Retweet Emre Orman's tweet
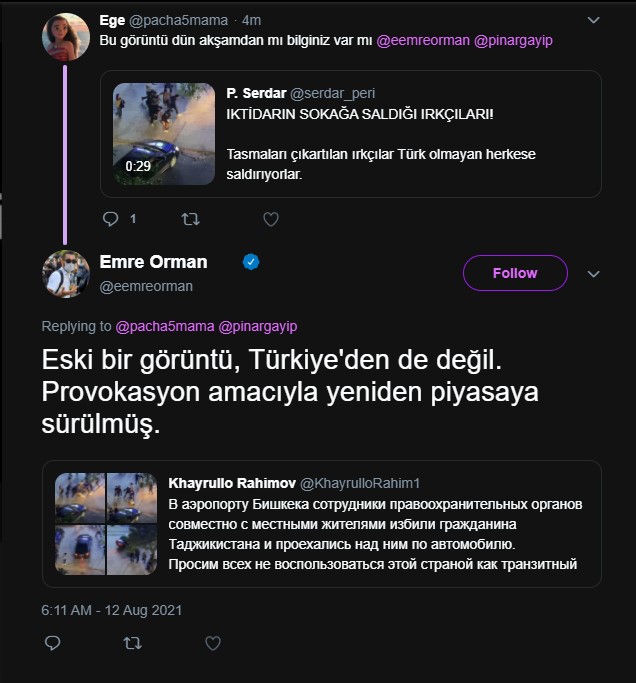636x683 pixels. 131,644
